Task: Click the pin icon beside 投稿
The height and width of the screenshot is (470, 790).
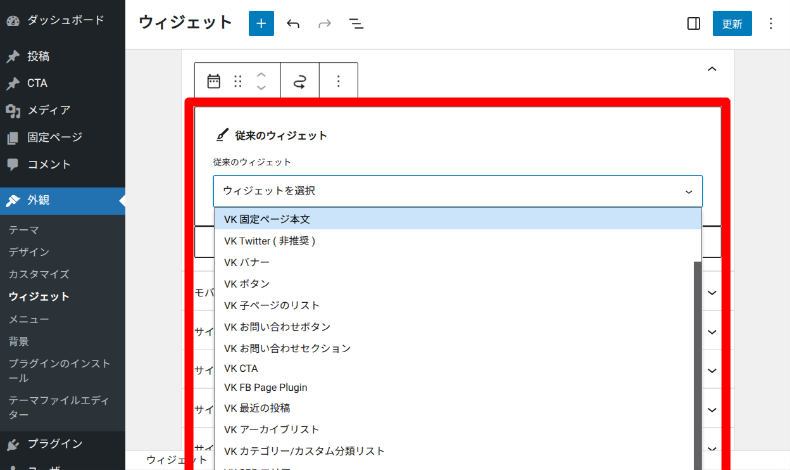Action: click(x=13, y=56)
